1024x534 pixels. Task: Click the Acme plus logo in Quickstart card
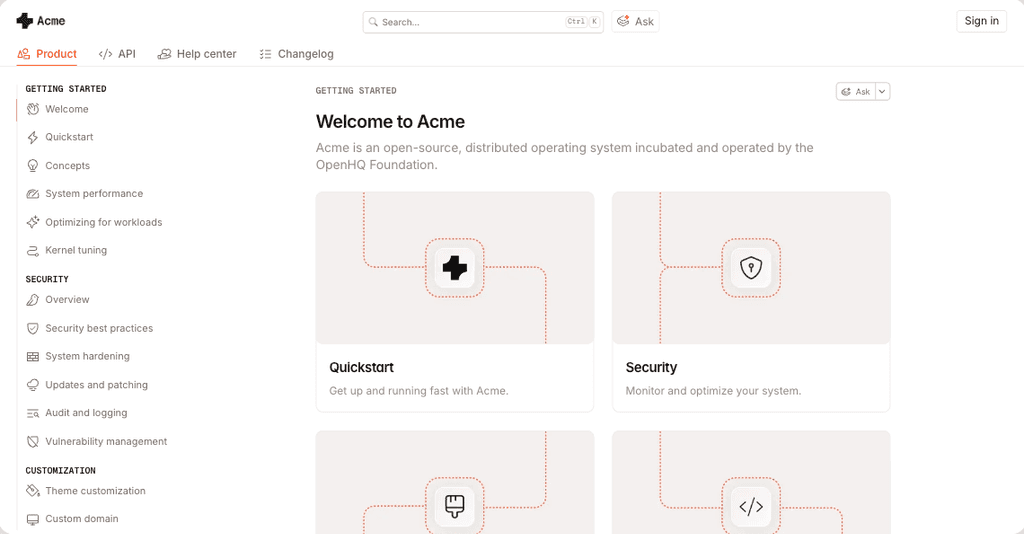(x=455, y=268)
